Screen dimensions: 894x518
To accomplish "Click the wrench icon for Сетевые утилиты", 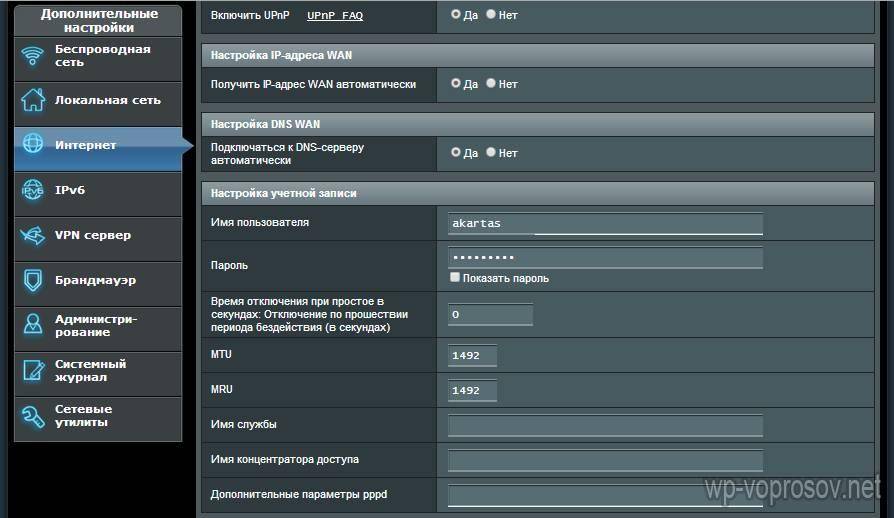I will 33,416.
